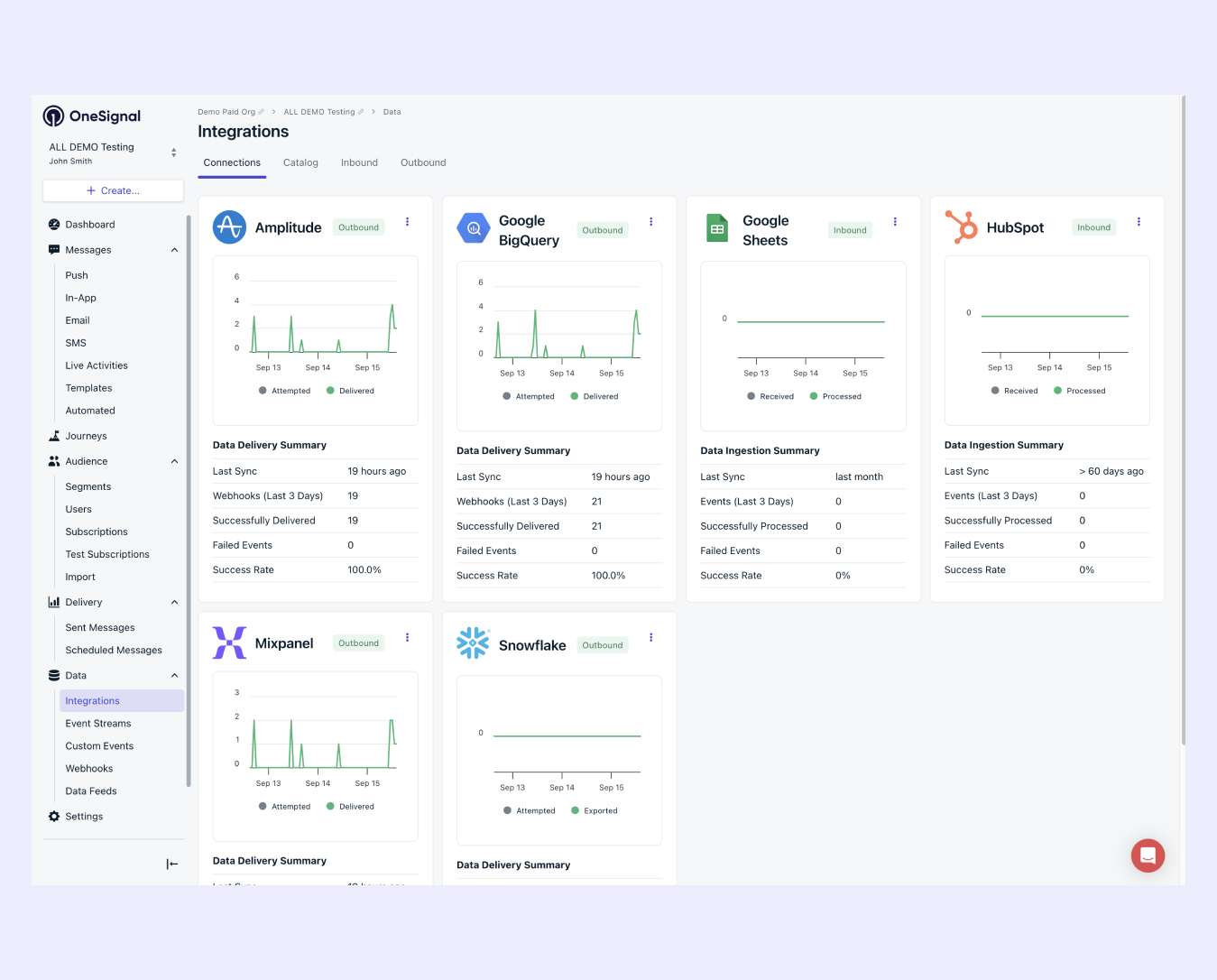Go to Live Activities

(x=97, y=365)
